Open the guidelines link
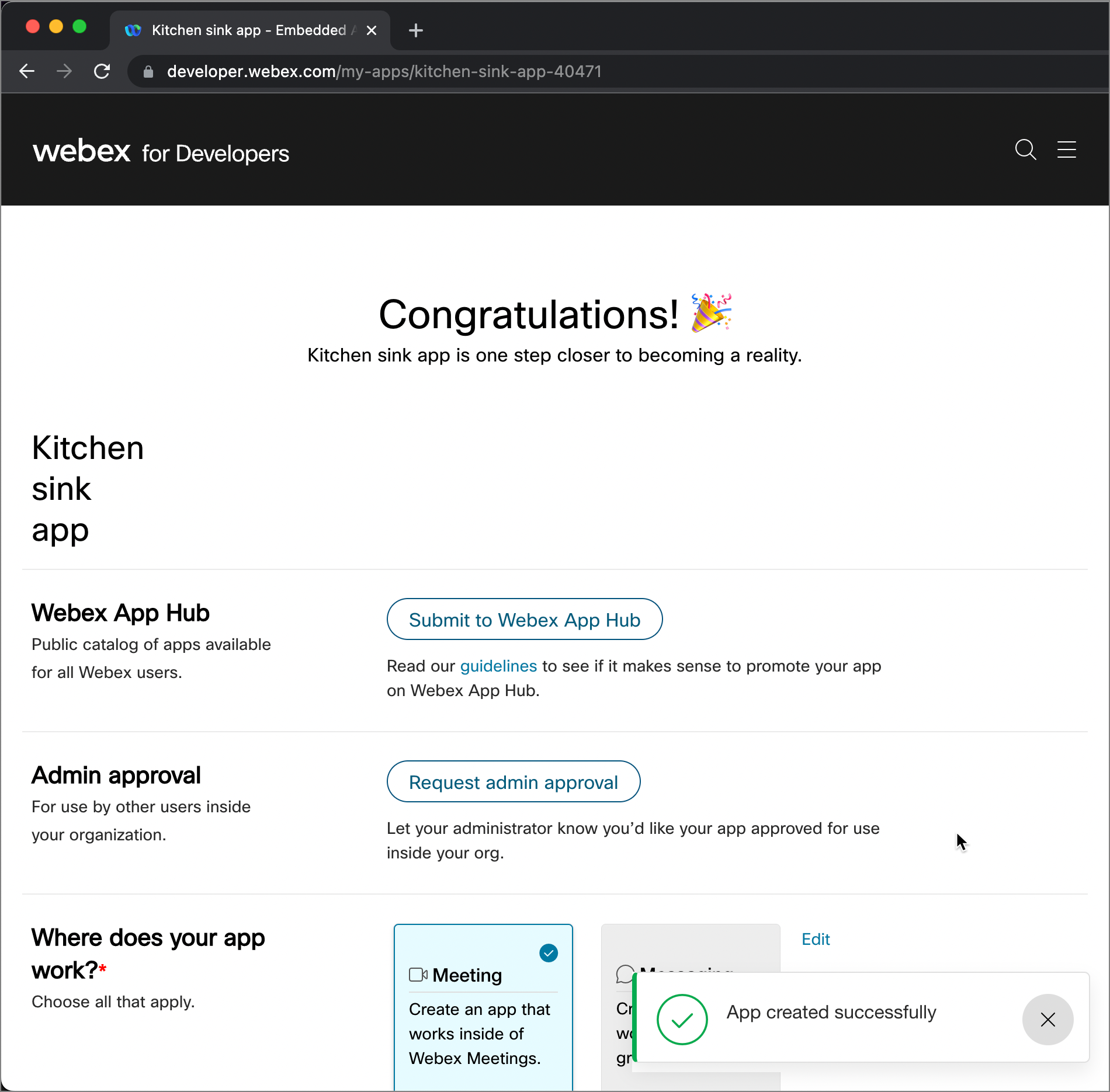The image size is (1110, 1092). (x=498, y=666)
